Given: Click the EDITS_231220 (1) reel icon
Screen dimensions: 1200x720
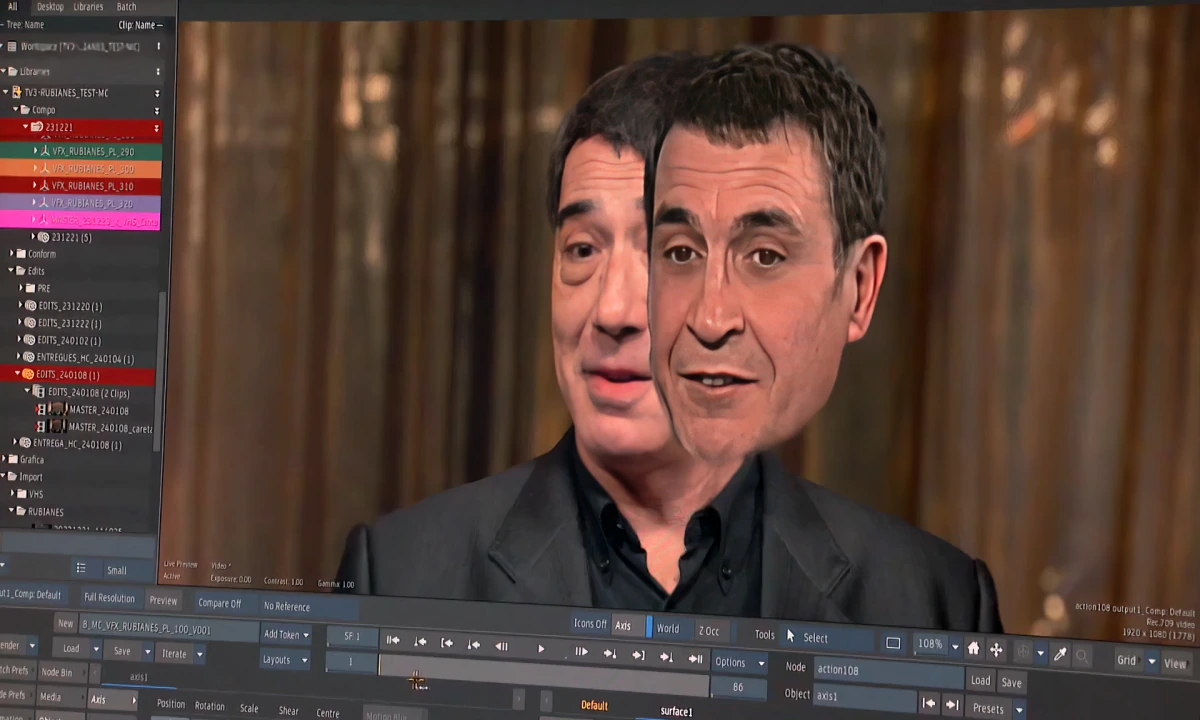Looking at the screenshot, I should [30, 306].
